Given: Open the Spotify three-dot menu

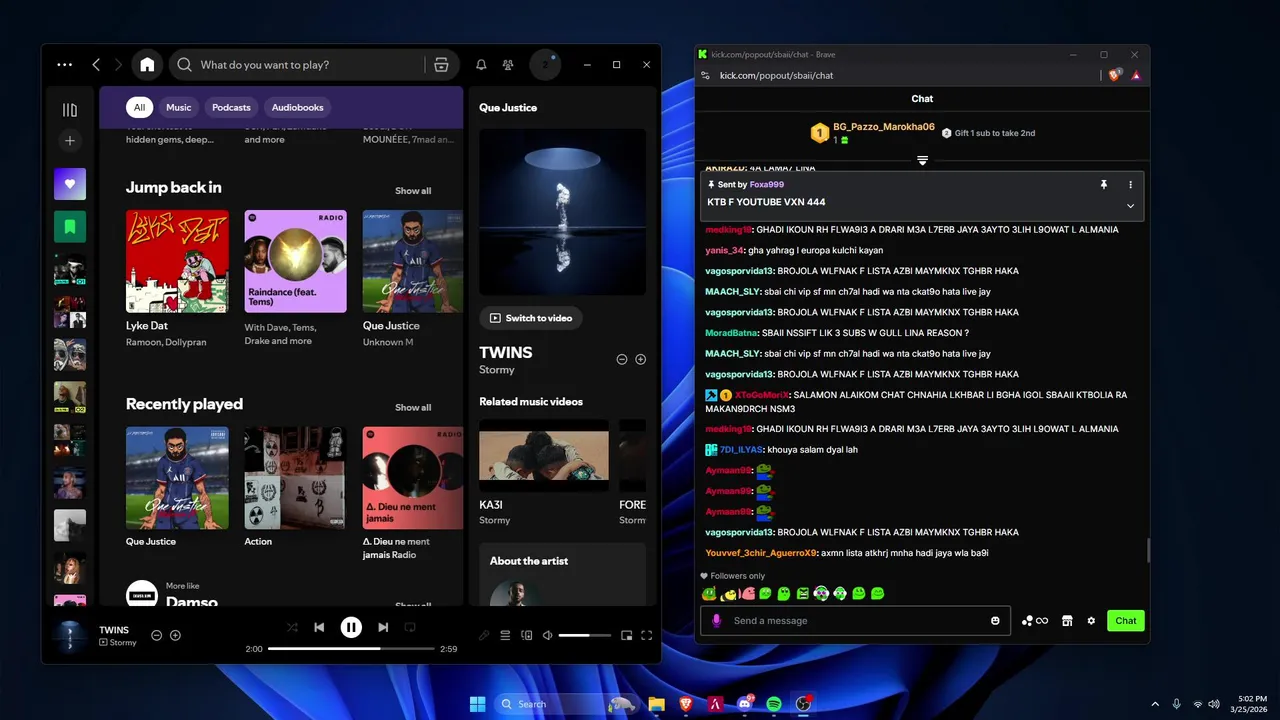Looking at the screenshot, I should [x=65, y=65].
